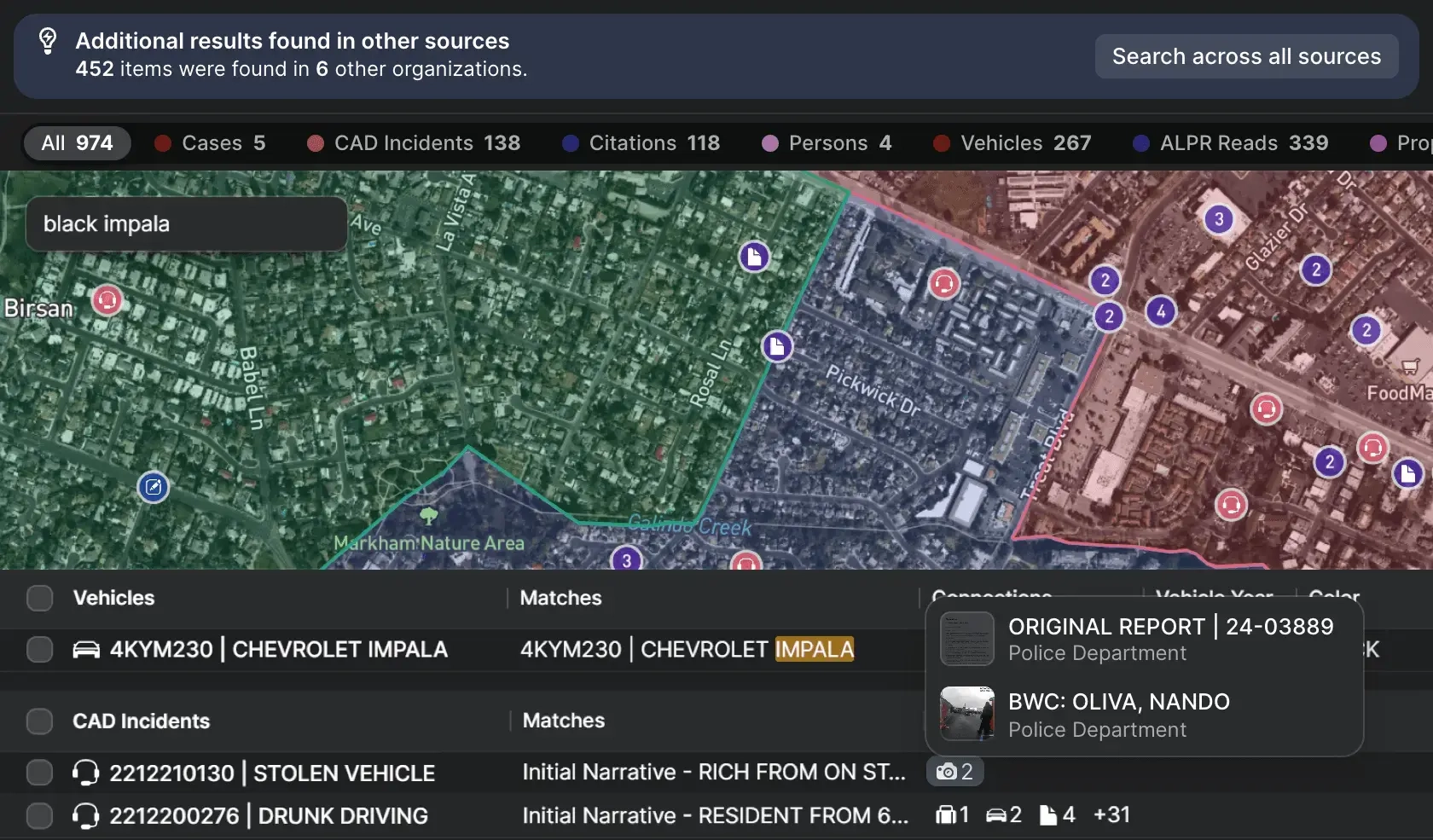The width and height of the screenshot is (1433, 840).
Task: Open the BWC: Oliva, Nando video thumbnail
Action: (x=967, y=714)
